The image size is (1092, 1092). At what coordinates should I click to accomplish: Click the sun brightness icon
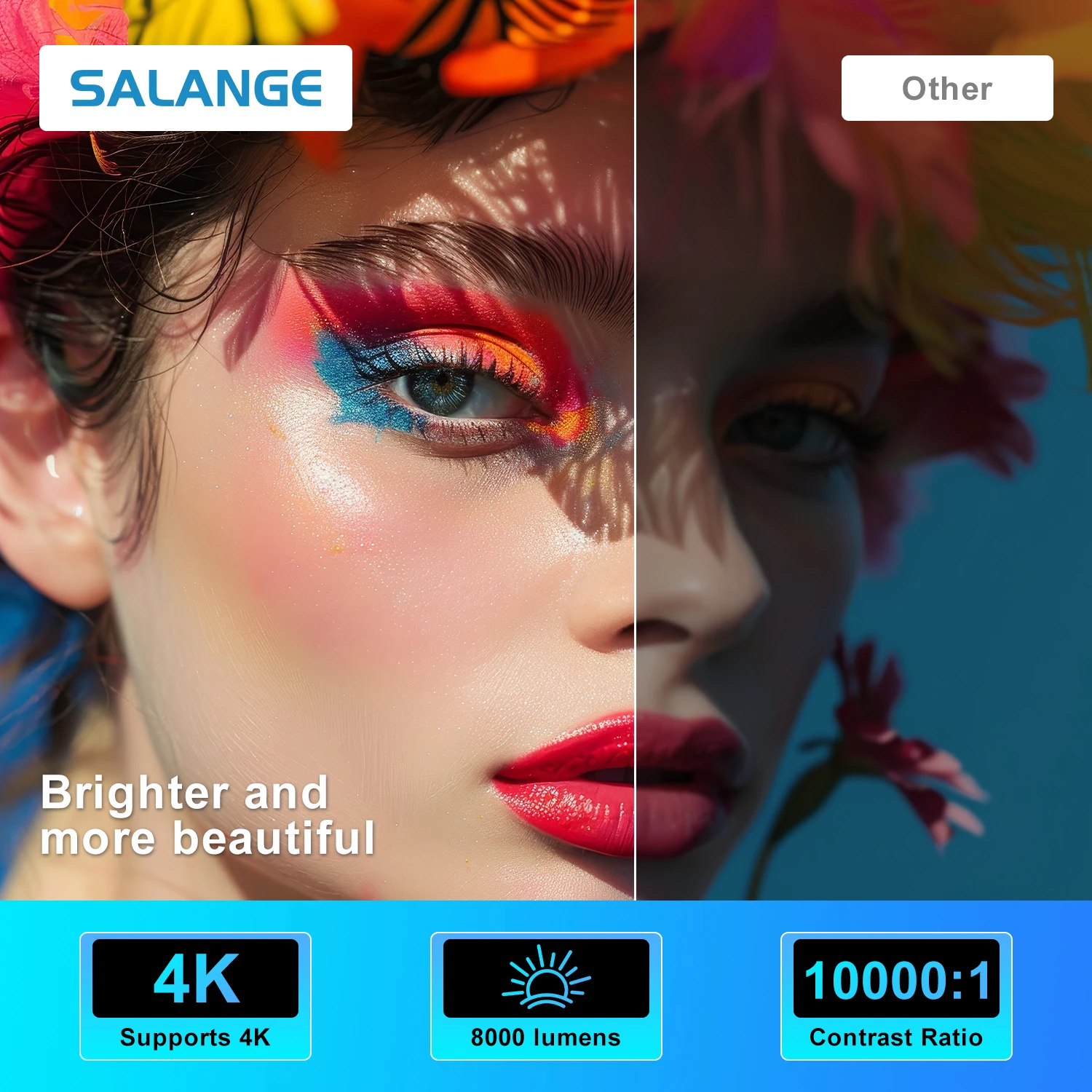pyautogui.click(x=546, y=978)
